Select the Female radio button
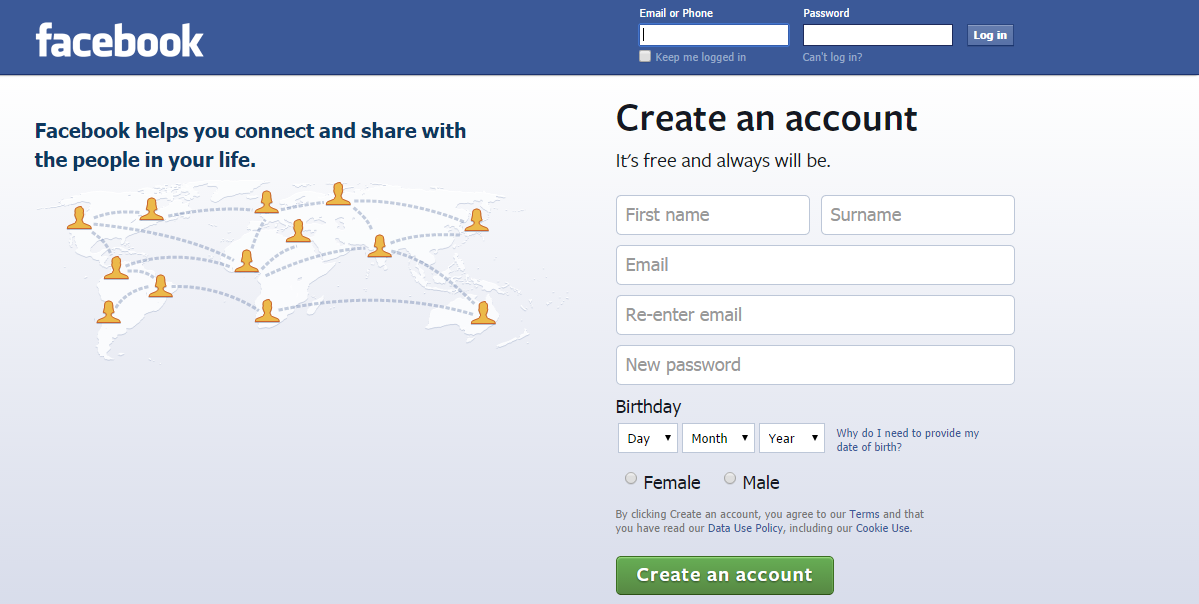Screen dimensions: 1199x604 [631, 479]
